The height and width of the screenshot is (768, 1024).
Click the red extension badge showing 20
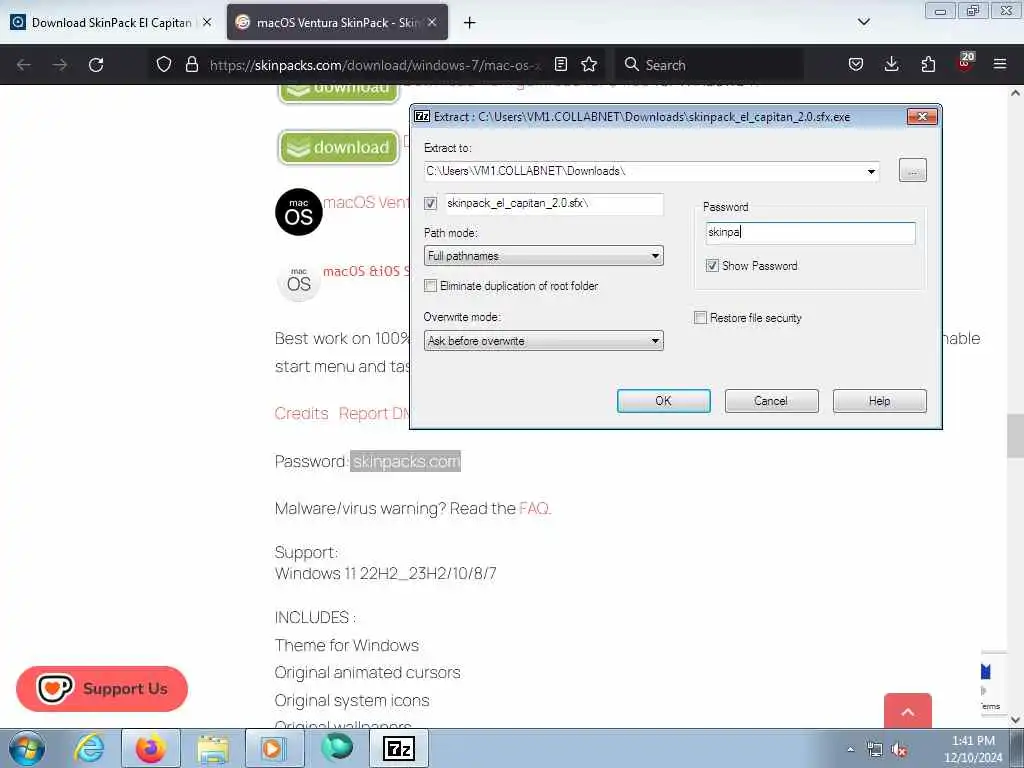(x=965, y=62)
